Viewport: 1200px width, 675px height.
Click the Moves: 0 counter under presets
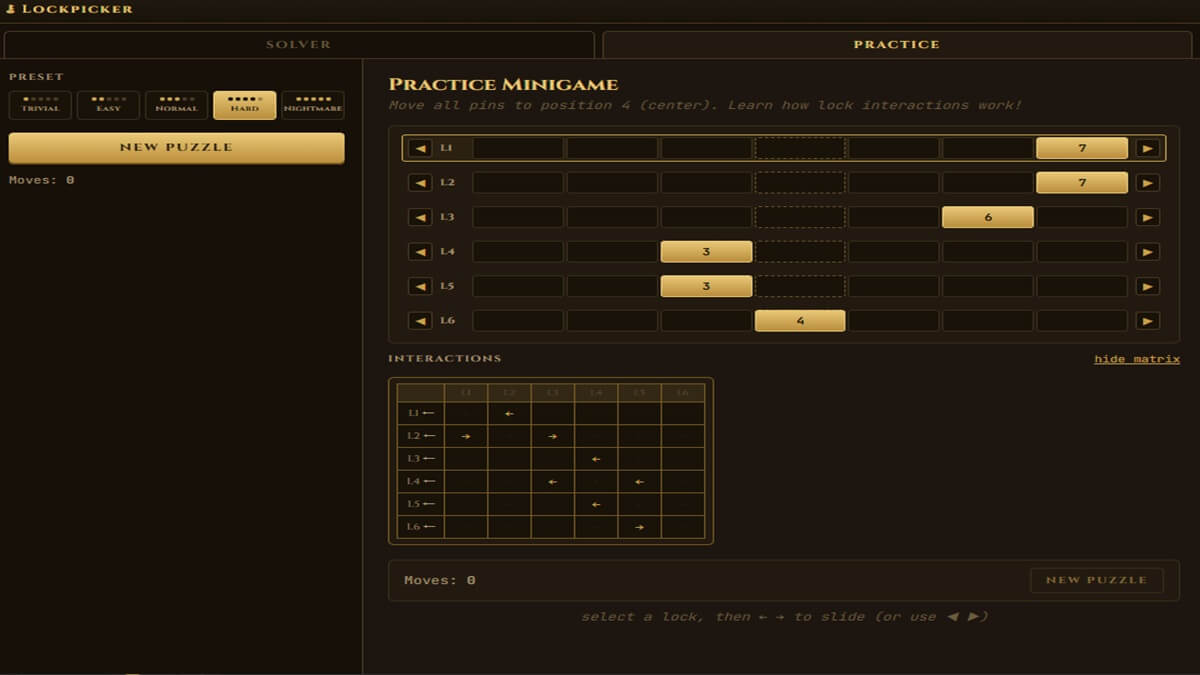(x=42, y=180)
